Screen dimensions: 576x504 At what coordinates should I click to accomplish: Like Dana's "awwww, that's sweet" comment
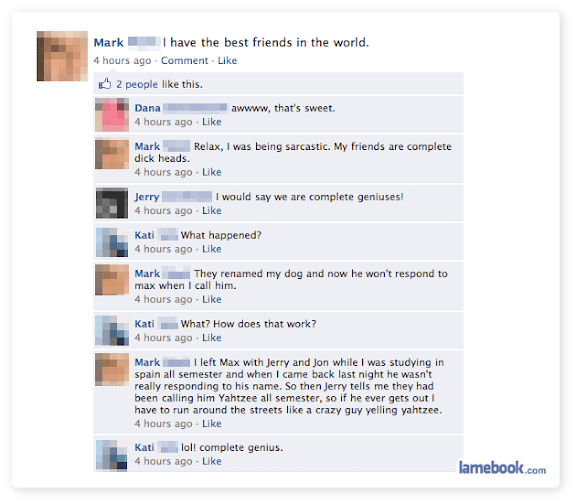coord(212,122)
